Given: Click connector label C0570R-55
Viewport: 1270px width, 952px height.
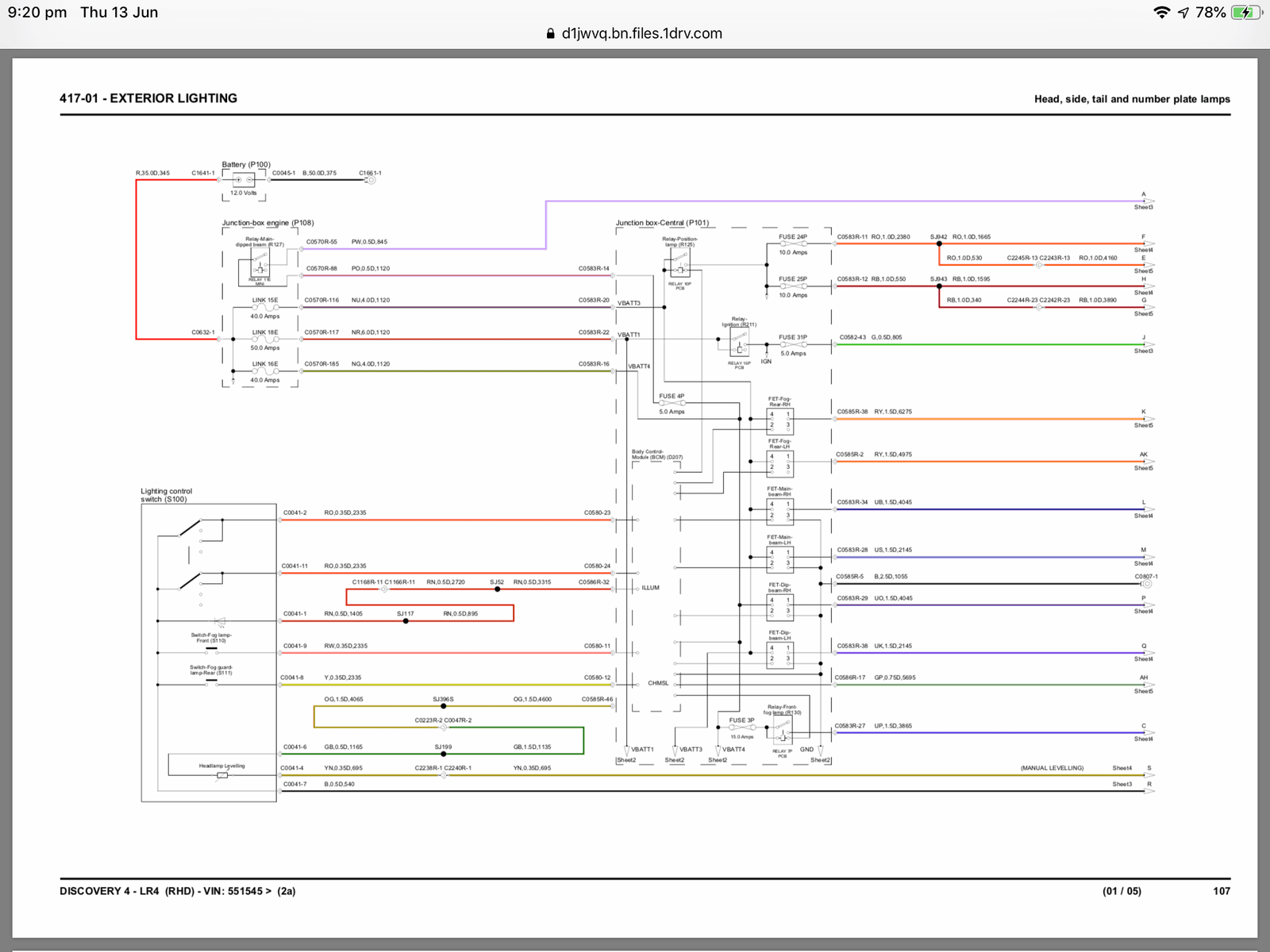Looking at the screenshot, I should (321, 242).
